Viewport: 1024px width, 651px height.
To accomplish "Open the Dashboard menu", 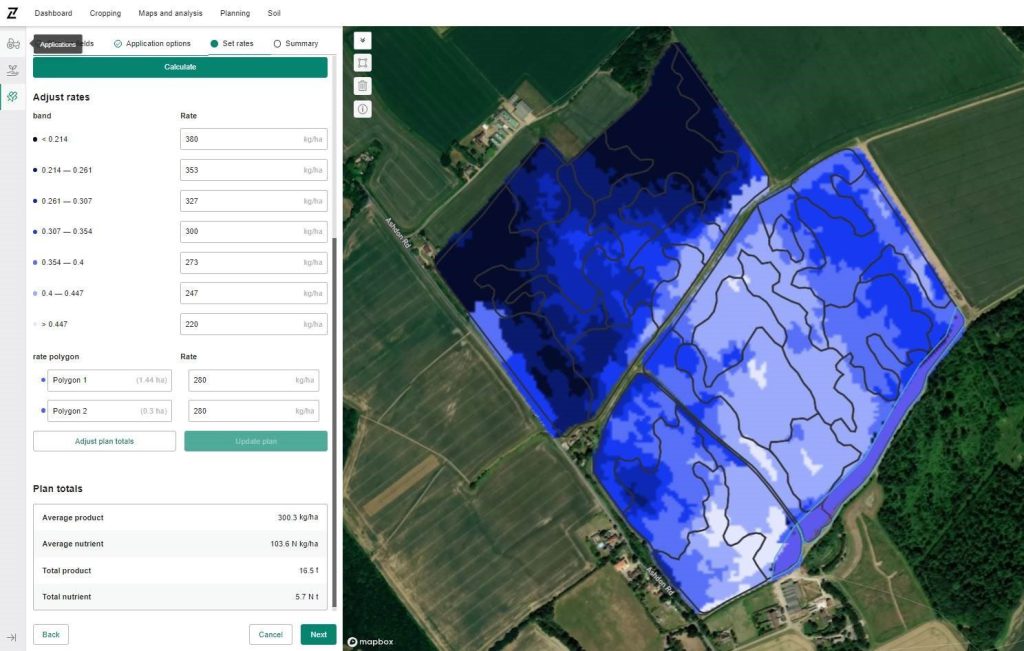I will (x=54, y=13).
